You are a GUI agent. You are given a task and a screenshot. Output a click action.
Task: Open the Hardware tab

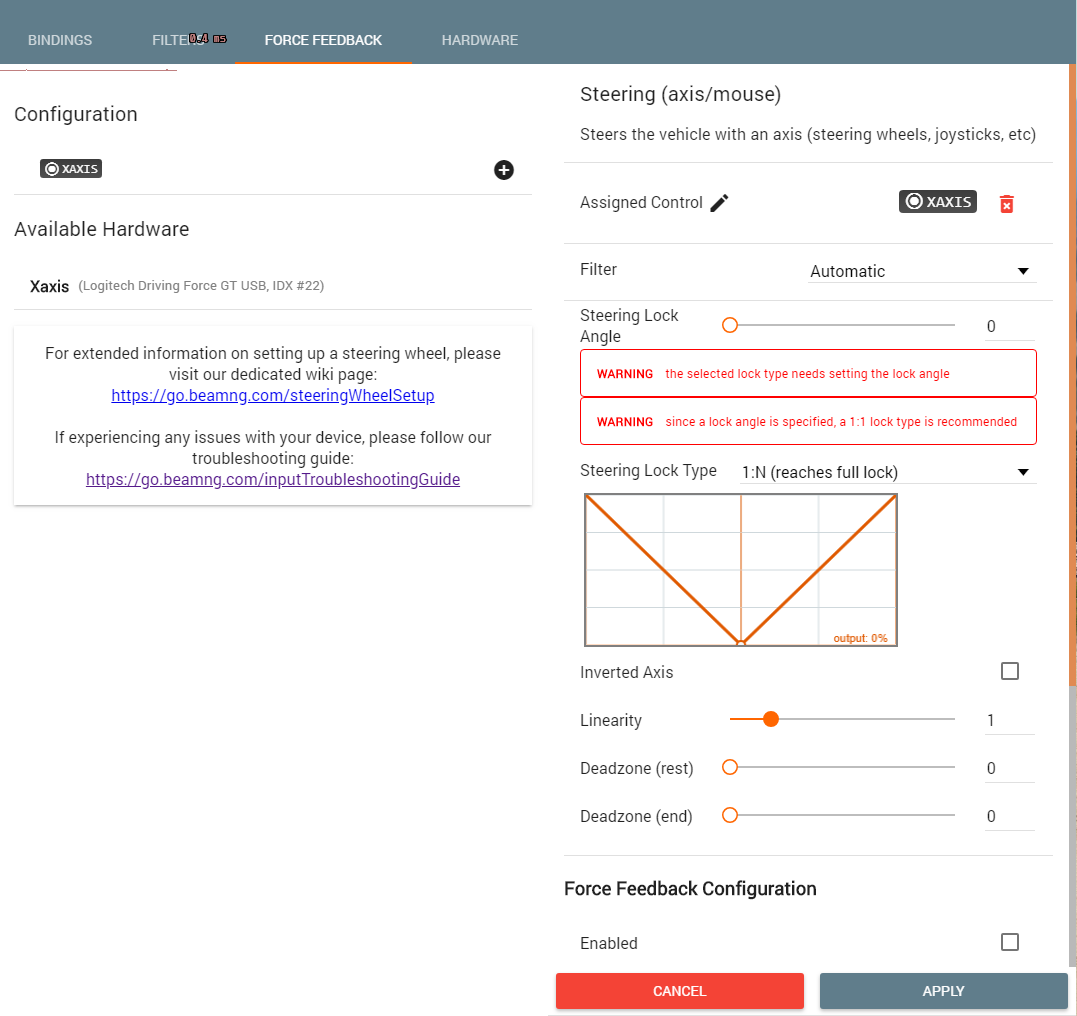[479, 40]
